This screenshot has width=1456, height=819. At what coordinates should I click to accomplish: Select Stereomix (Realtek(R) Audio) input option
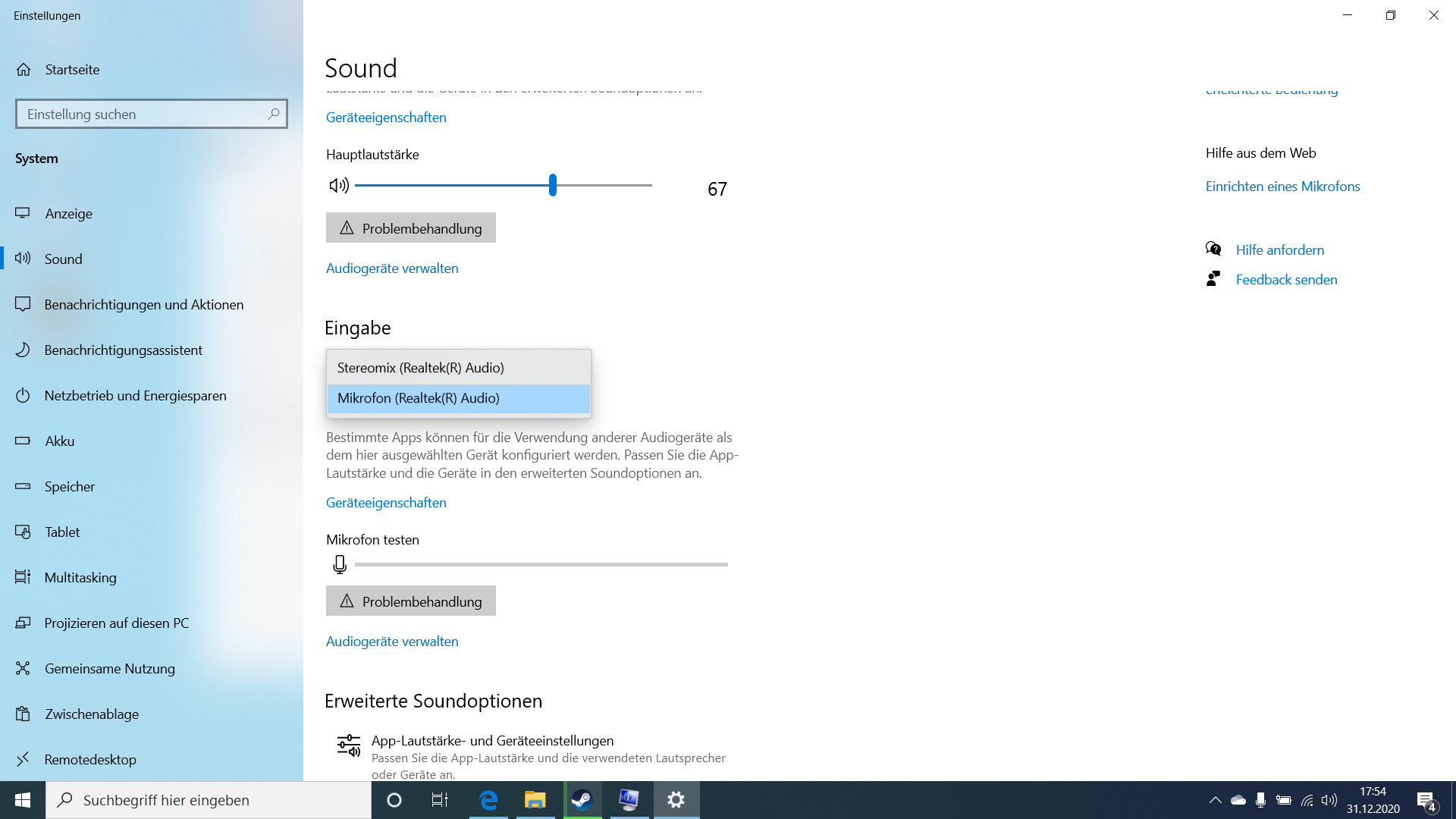(459, 368)
